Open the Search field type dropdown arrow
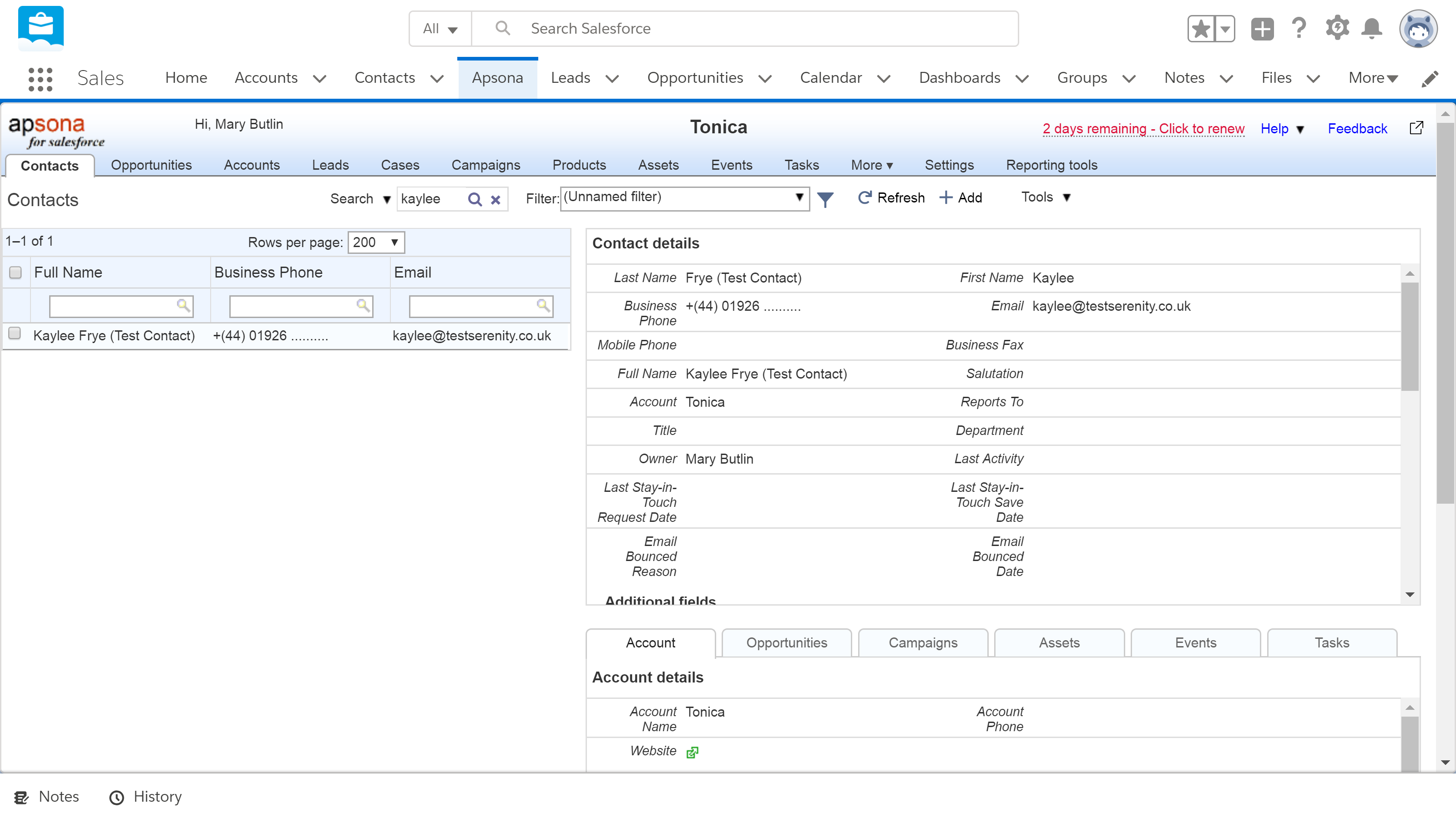The image size is (1456, 819). 387,200
